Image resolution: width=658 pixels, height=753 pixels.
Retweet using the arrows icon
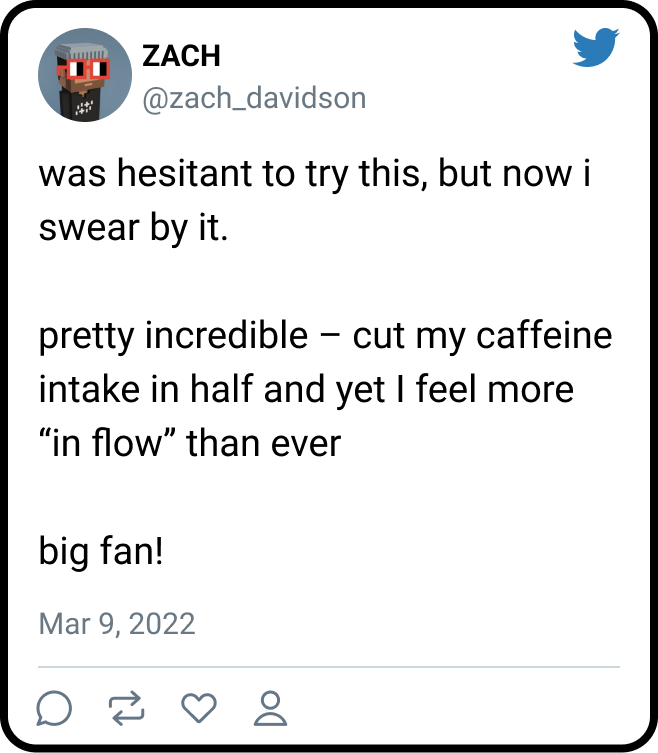click(127, 709)
